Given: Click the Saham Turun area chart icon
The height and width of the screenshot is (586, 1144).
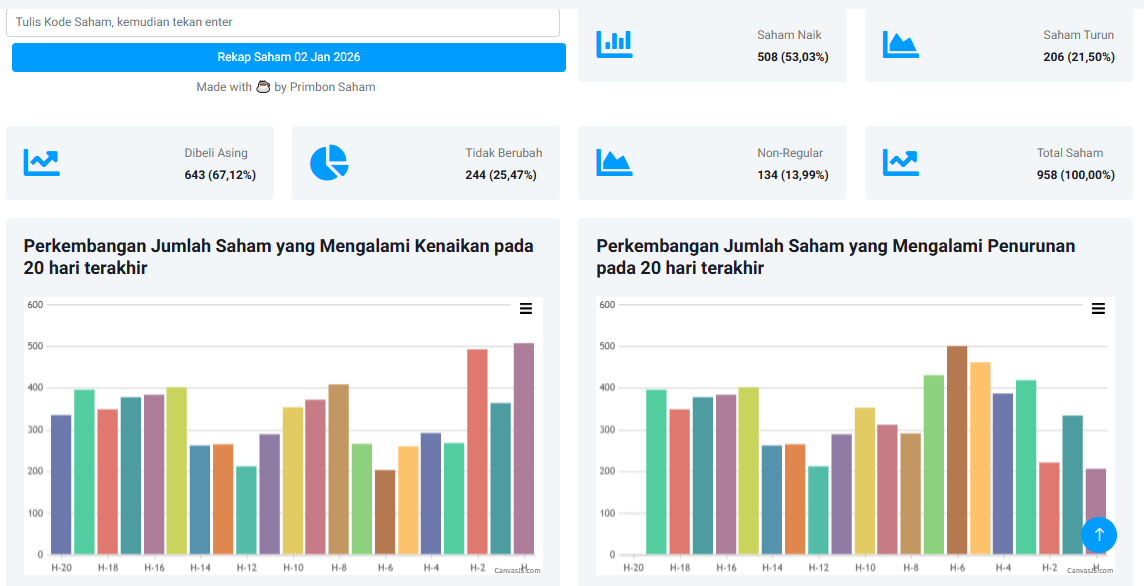Looking at the screenshot, I should pos(900,45).
